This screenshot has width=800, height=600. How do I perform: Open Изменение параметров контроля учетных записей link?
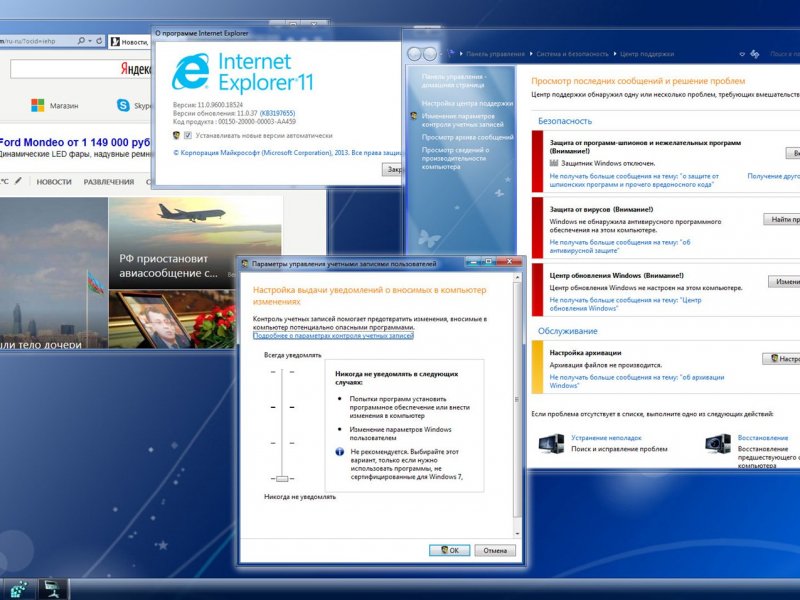click(462, 120)
